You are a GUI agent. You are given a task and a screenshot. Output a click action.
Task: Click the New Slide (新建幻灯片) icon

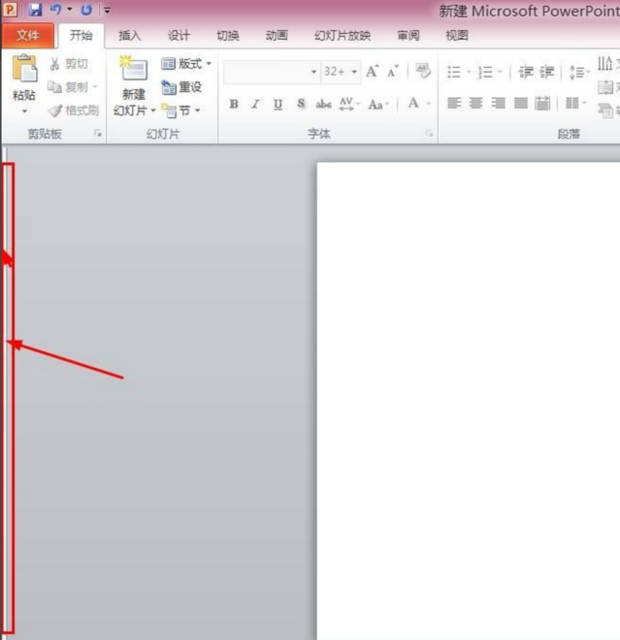132,70
